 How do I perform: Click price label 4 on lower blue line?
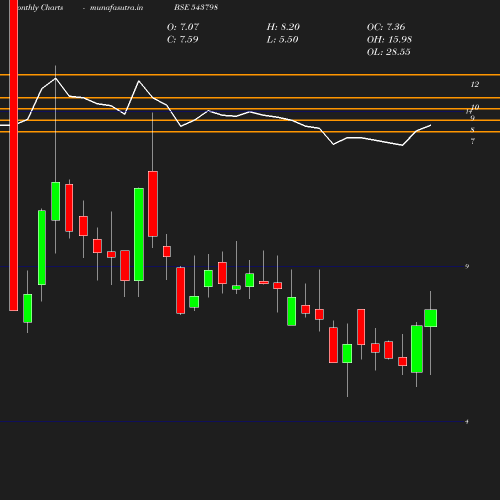point(467,422)
